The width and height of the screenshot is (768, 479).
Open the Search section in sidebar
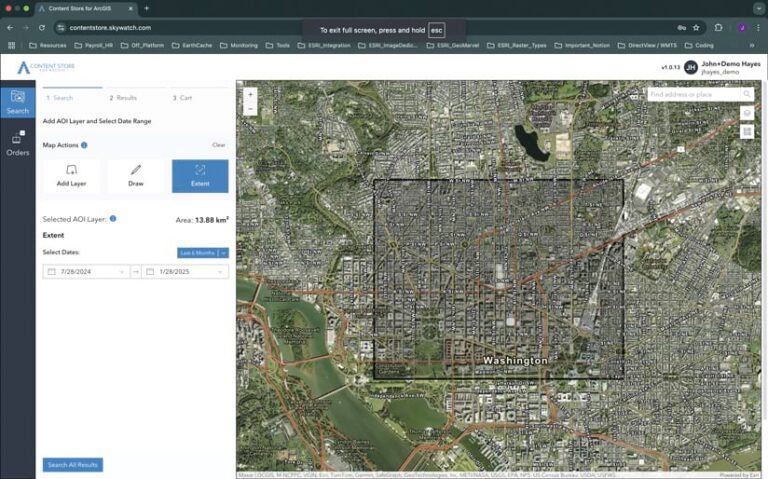point(18,102)
